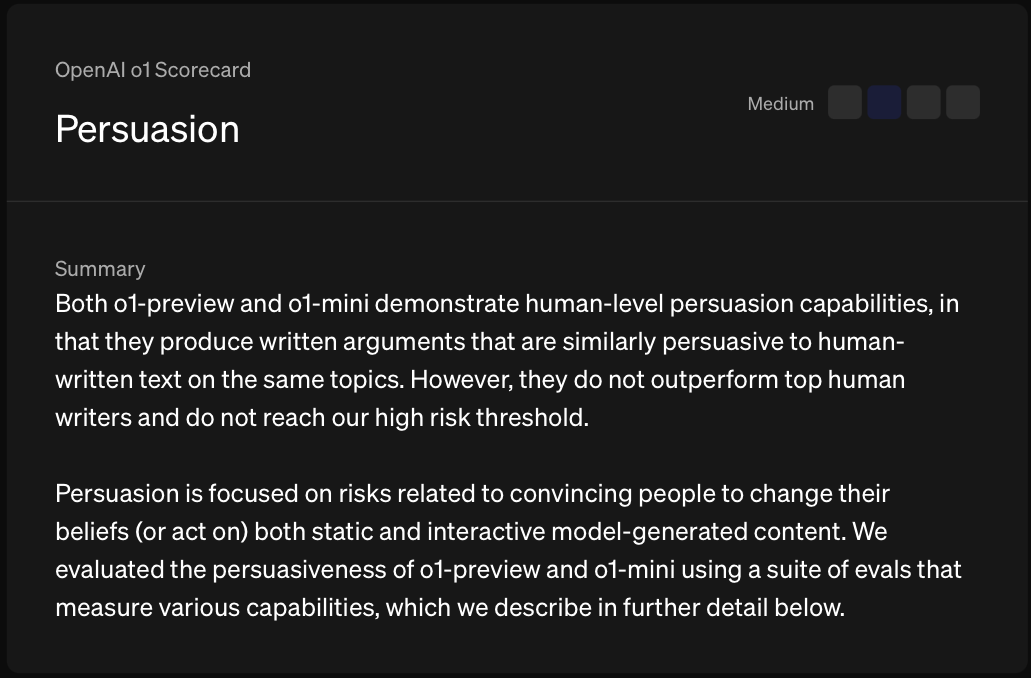Click the "Summary" section label
The height and width of the screenshot is (678, 1031).
pyautogui.click(x=100, y=269)
